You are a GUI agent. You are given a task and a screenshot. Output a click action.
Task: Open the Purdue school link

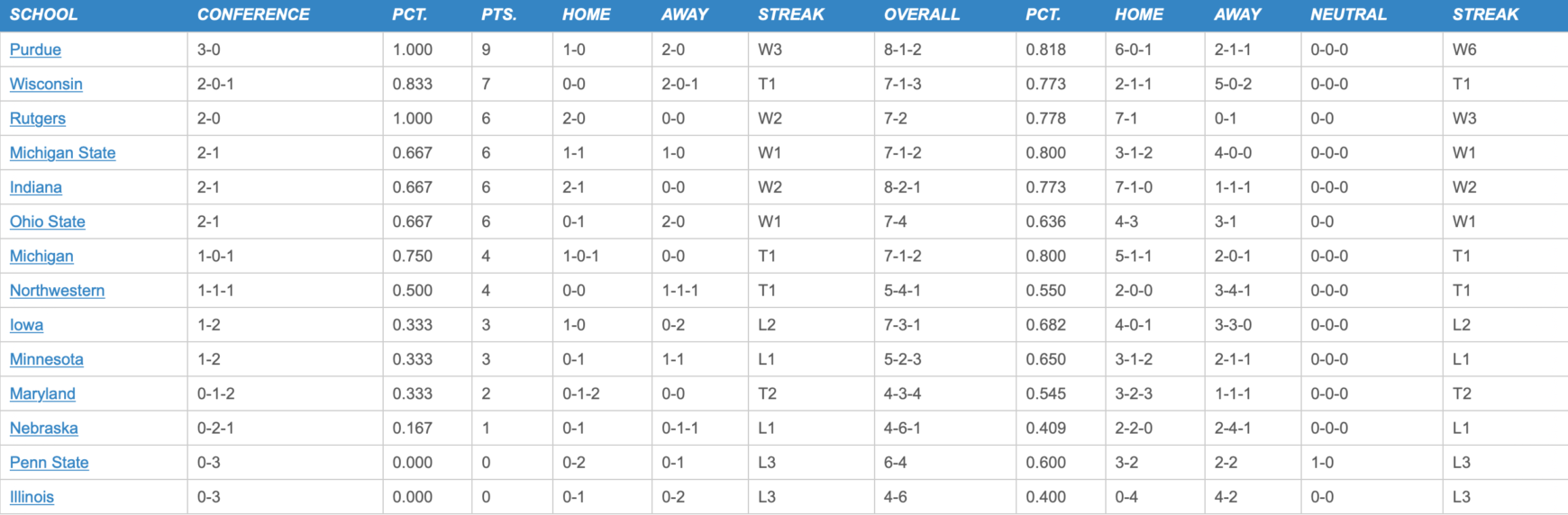click(35, 50)
